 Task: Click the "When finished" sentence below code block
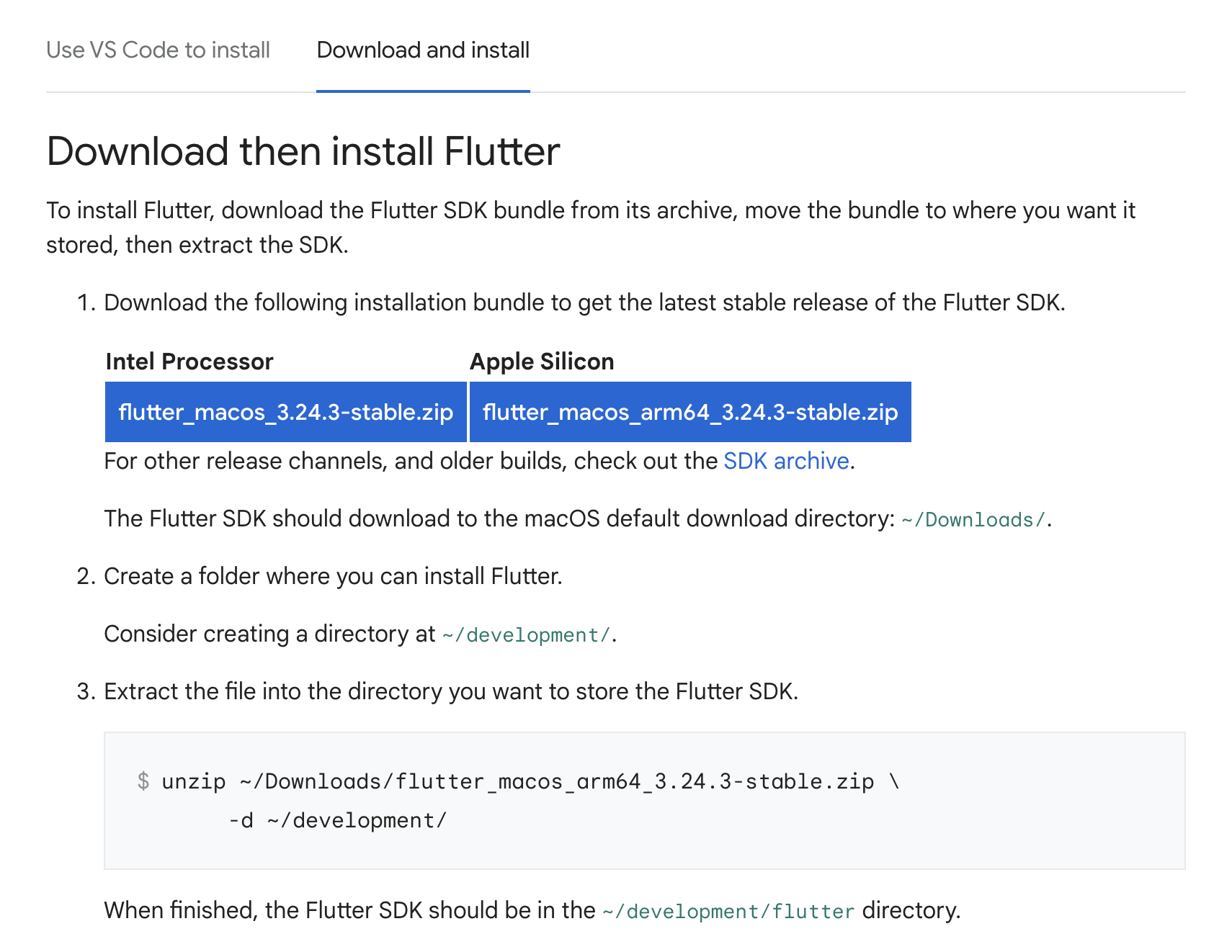pyautogui.click(x=349, y=910)
